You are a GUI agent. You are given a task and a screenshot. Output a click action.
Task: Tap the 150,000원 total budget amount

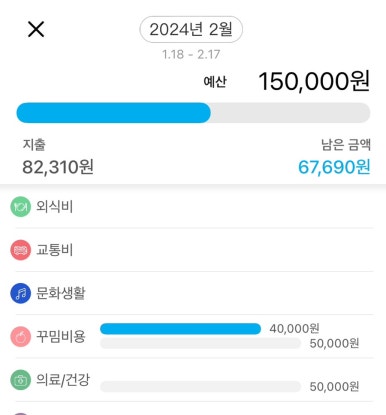tap(314, 81)
